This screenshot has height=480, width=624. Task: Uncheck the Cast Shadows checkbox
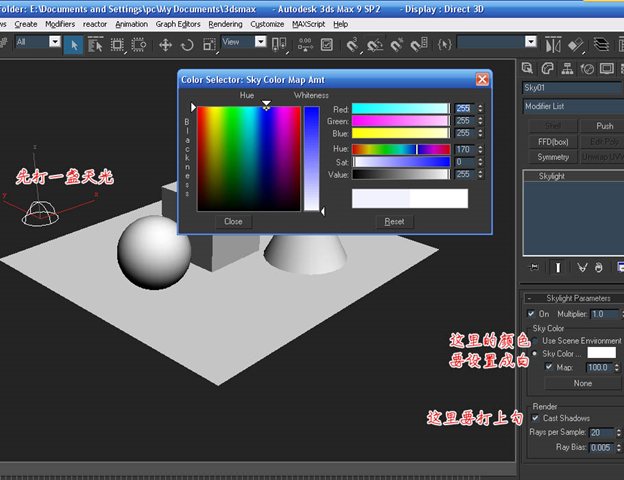tap(535, 418)
